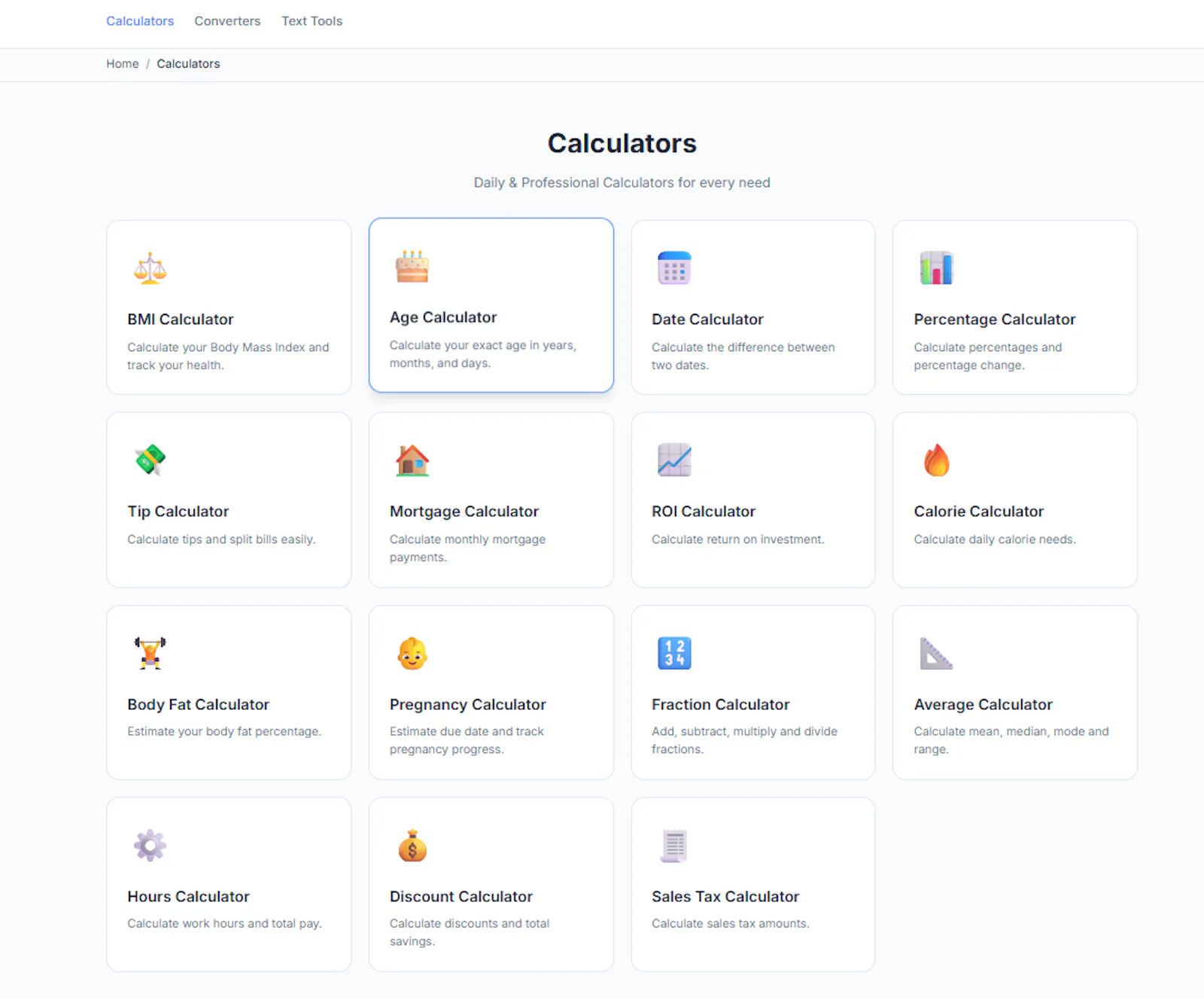This screenshot has width=1204, height=999.
Task: Click Calculators in the breadcrumb trail
Action: click(x=188, y=64)
